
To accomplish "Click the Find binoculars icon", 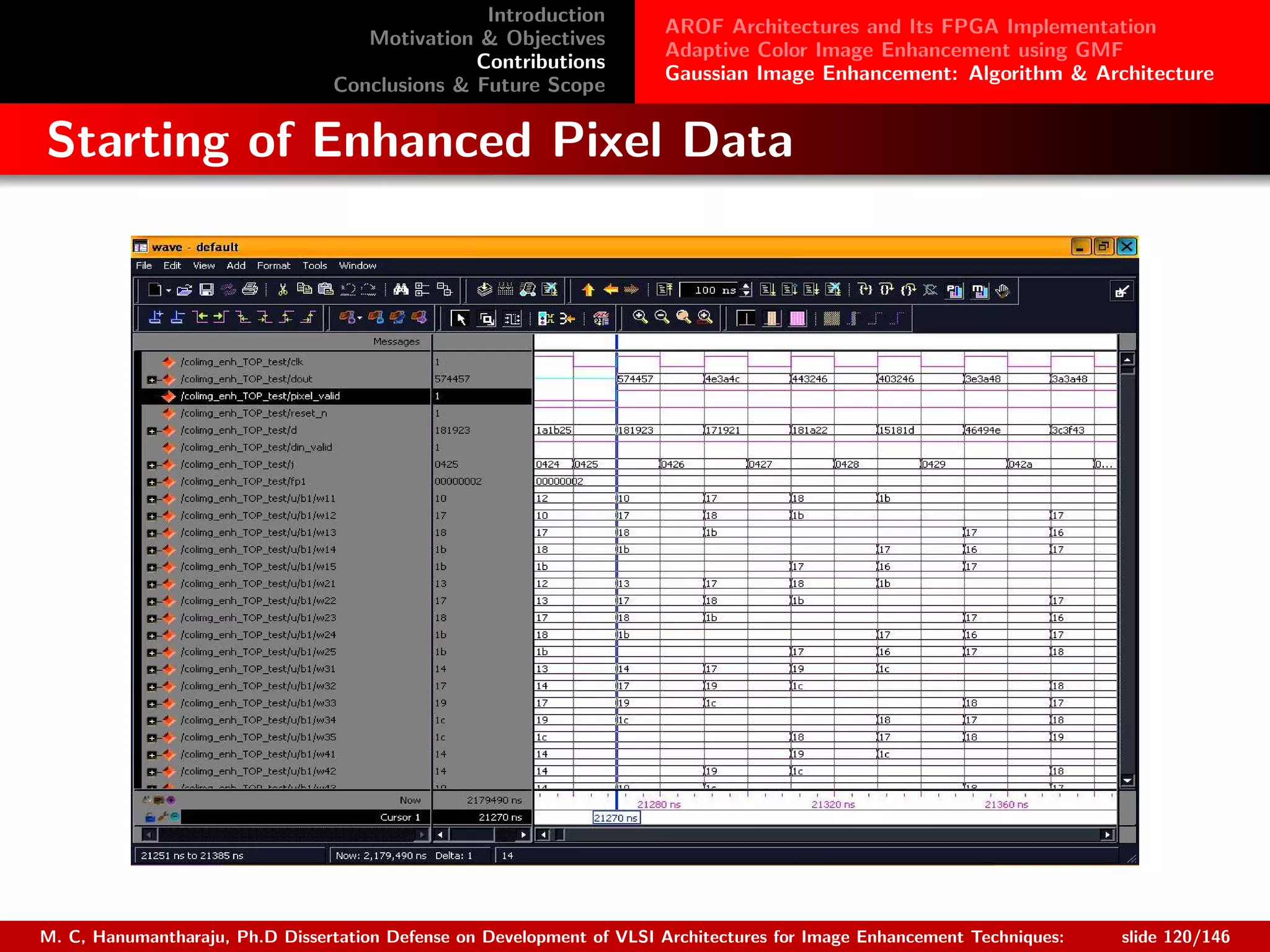I will 401,289.
